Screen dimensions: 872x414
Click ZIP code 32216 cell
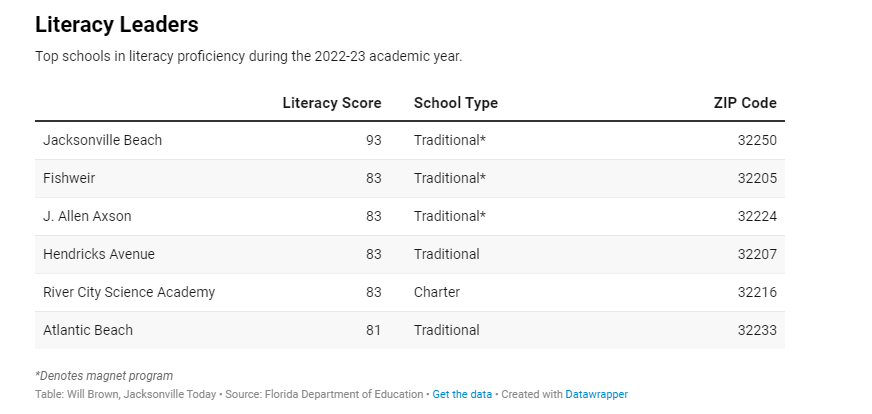click(x=757, y=292)
